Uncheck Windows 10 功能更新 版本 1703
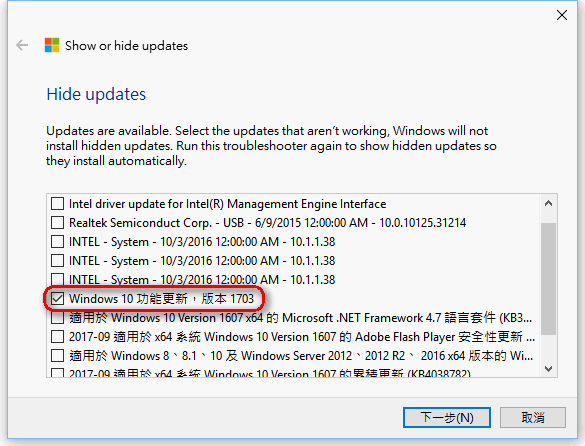This screenshot has width=585, height=446. 57,299
